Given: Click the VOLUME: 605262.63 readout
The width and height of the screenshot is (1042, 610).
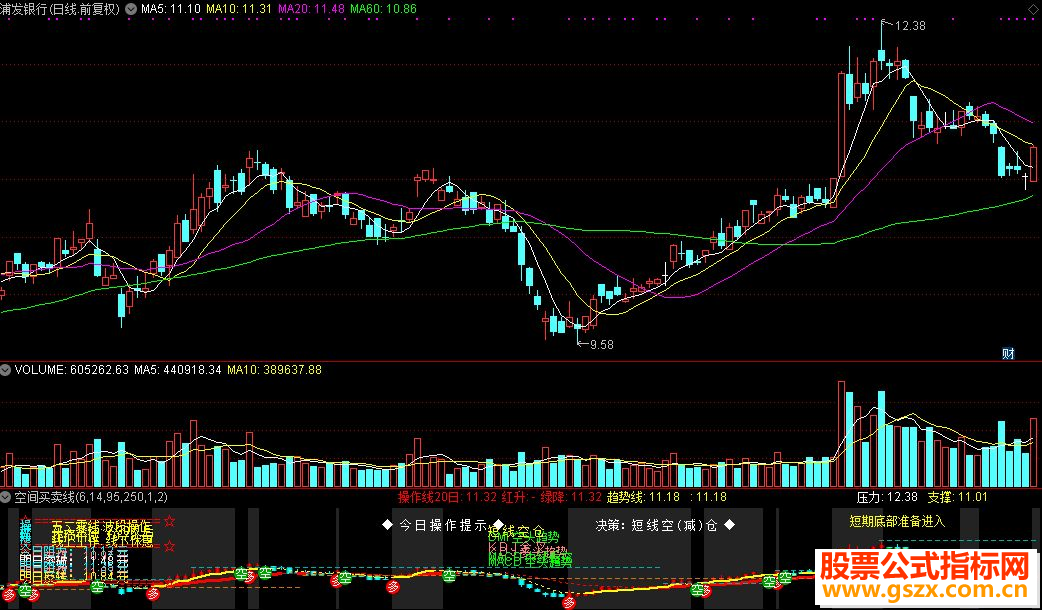Looking at the screenshot, I should pos(72,369).
